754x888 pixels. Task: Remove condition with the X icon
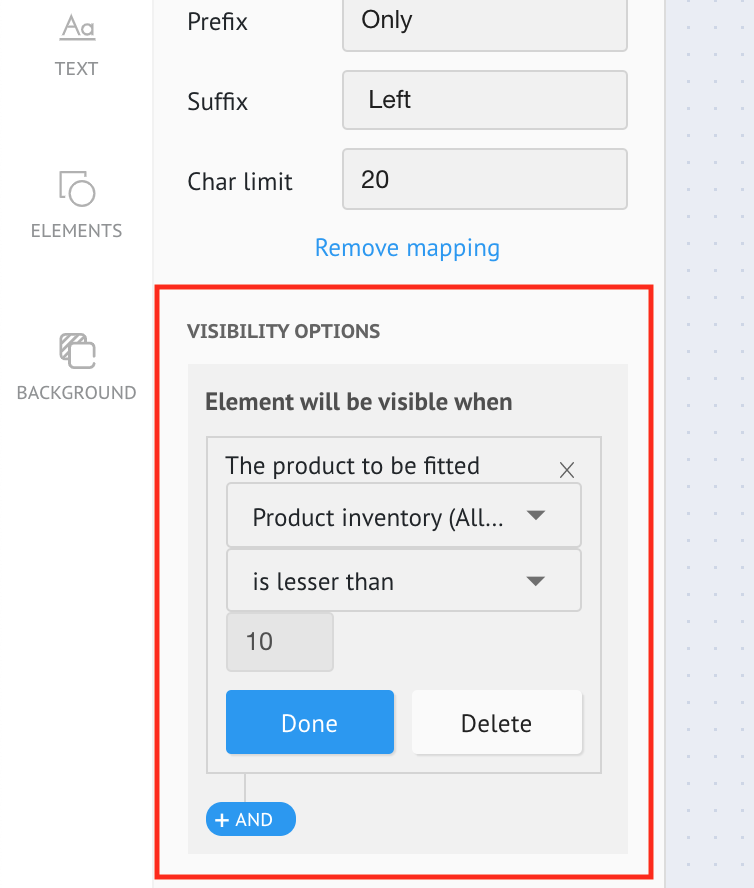[x=567, y=470]
